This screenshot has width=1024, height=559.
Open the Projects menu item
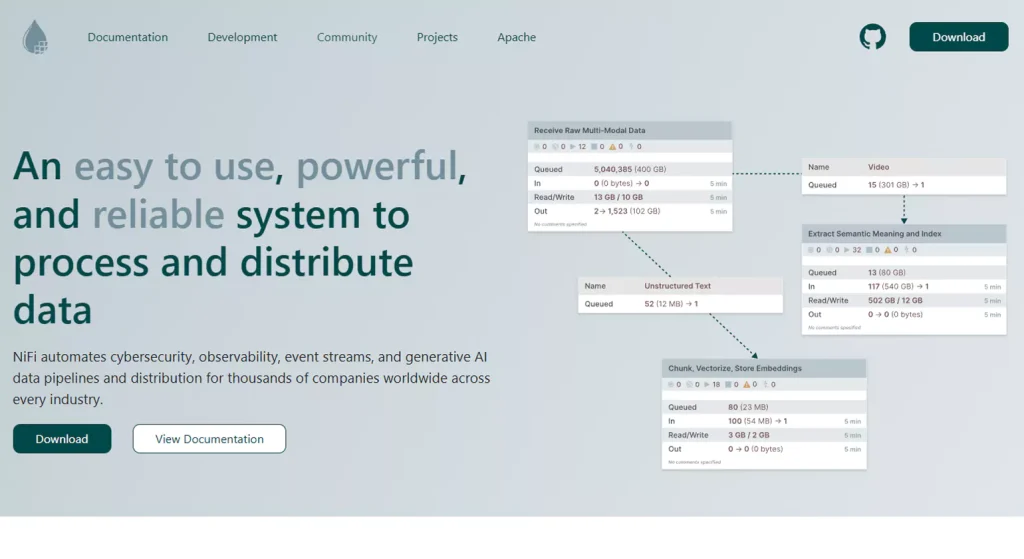click(x=437, y=37)
